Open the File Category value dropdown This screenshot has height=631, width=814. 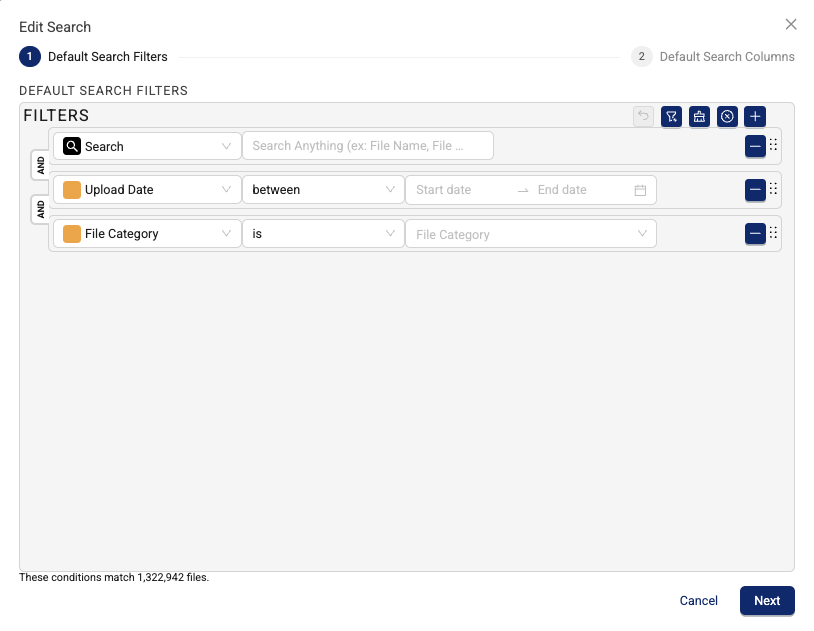click(530, 233)
